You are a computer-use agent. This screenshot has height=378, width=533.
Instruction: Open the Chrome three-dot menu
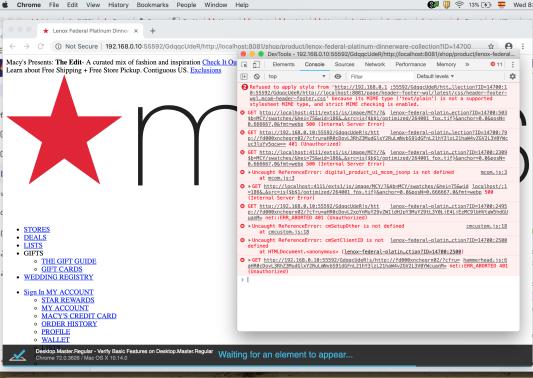coord(523,46)
